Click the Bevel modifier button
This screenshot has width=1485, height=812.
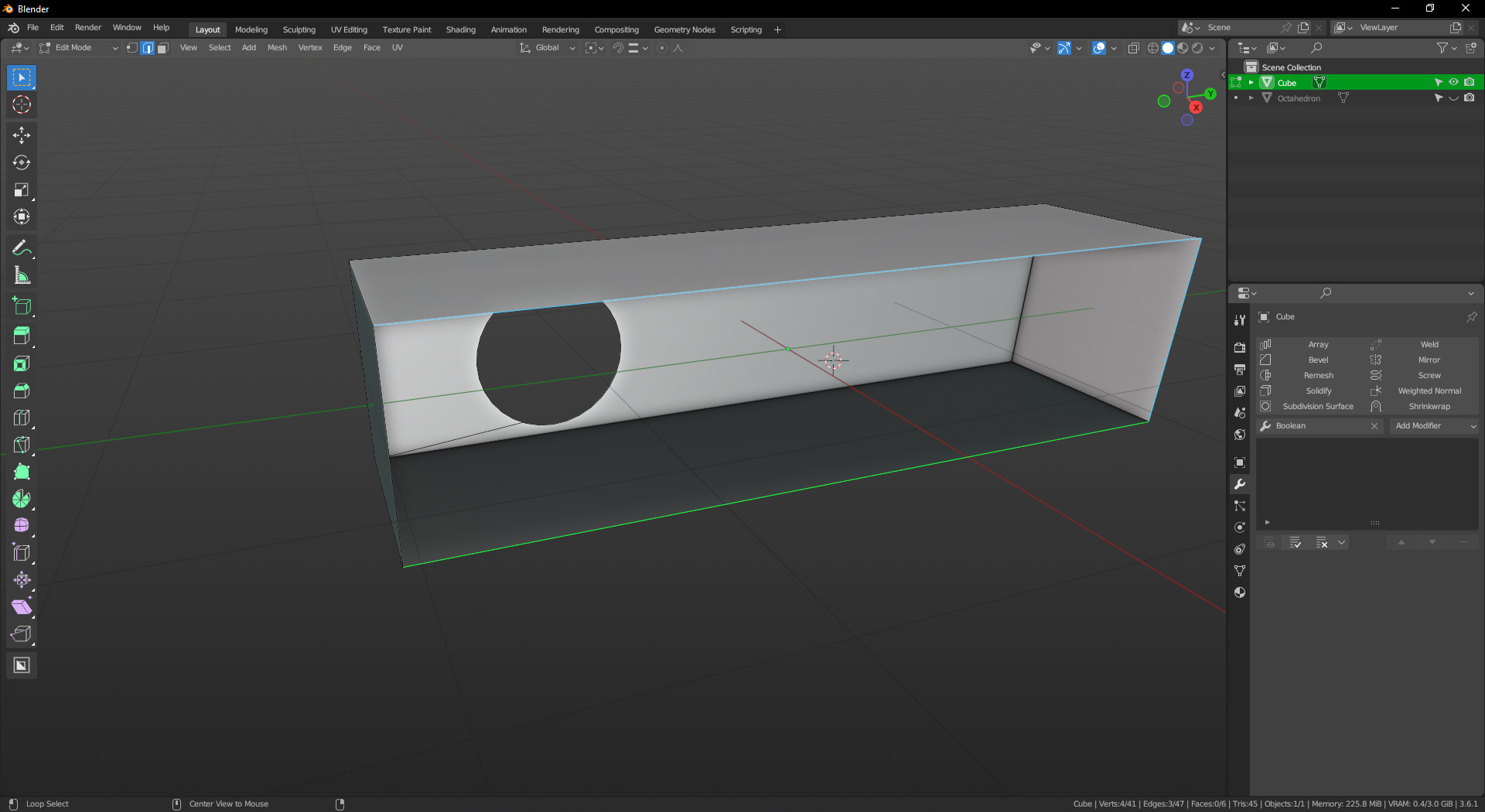[1317, 360]
